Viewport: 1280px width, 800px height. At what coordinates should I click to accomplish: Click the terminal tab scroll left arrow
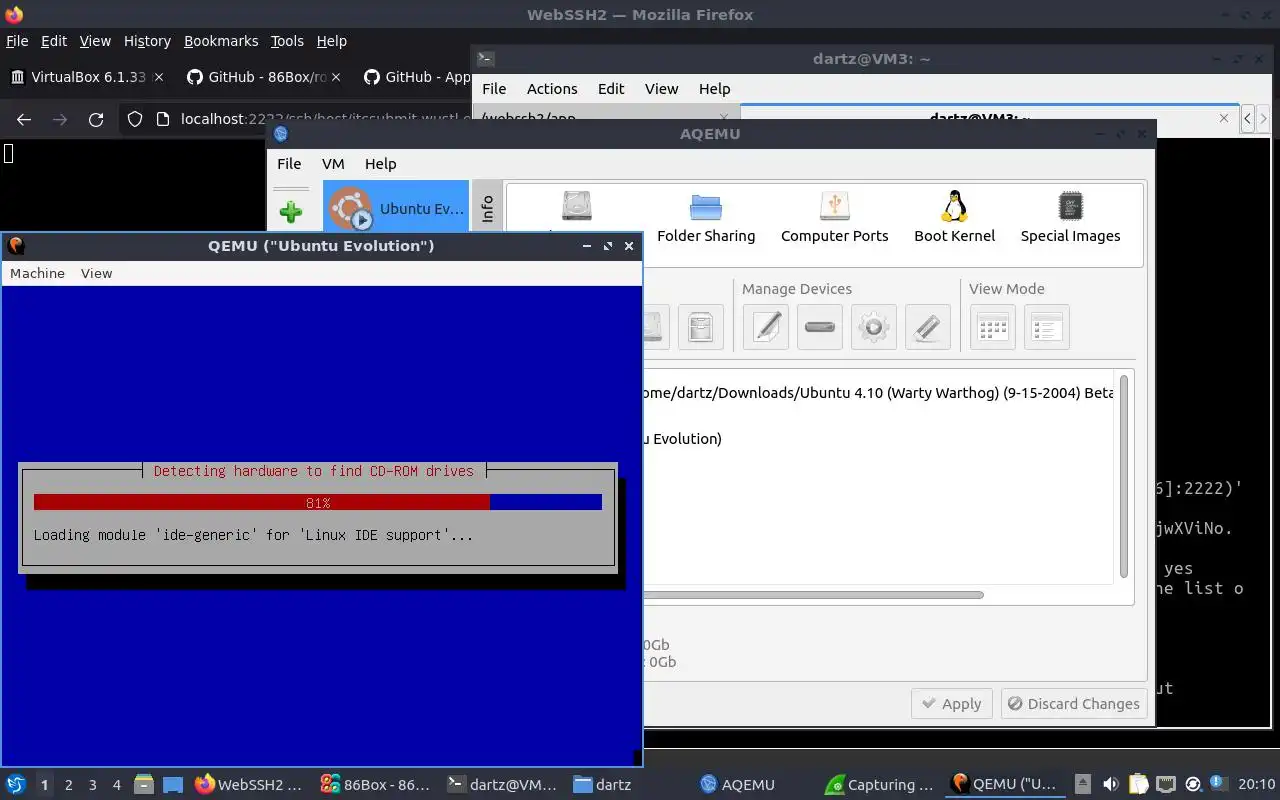pyautogui.click(x=1247, y=119)
